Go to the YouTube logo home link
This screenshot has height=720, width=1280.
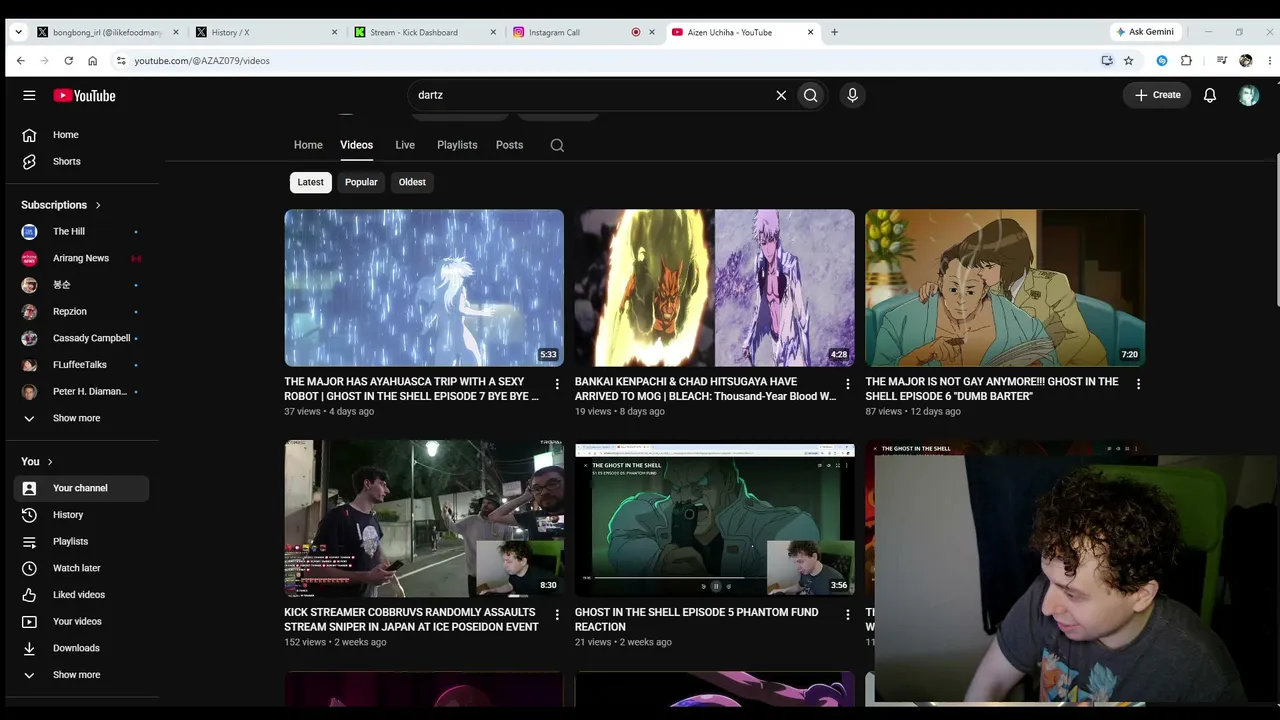[85, 96]
